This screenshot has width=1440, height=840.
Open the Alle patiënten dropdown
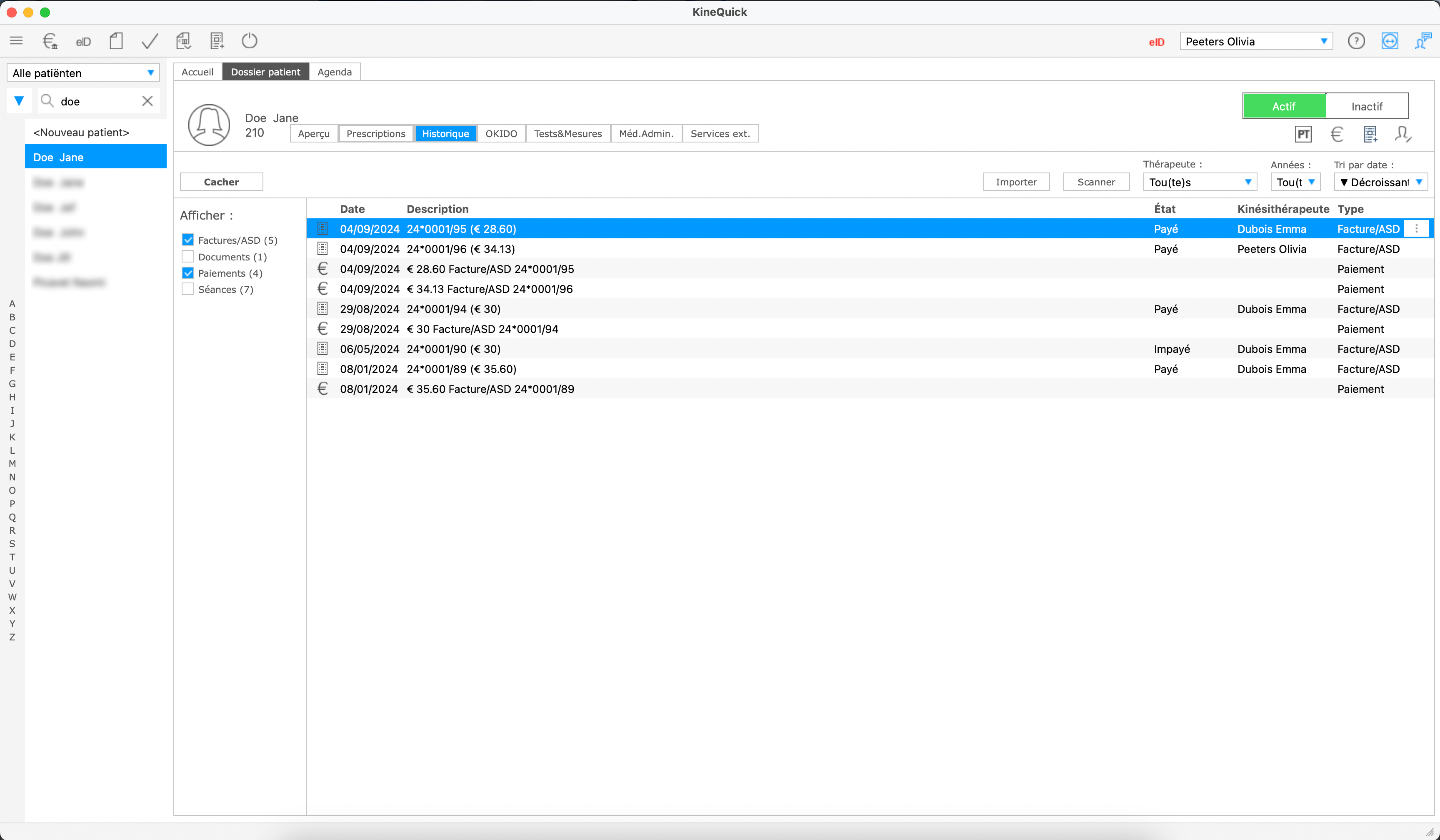(83, 72)
